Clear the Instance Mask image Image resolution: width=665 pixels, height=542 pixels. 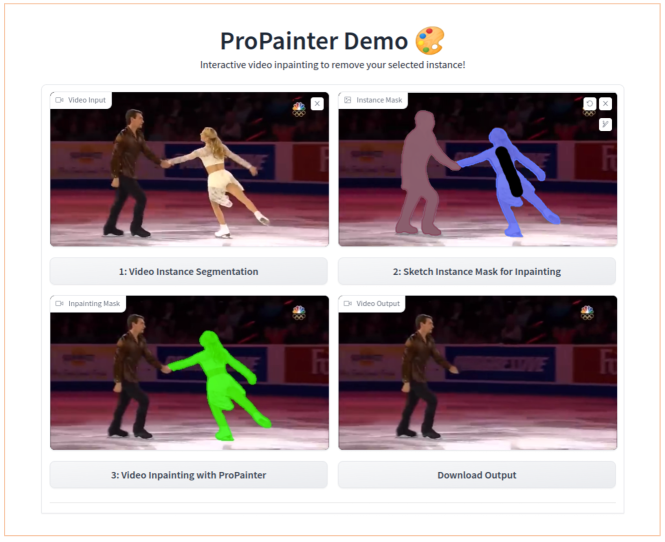[x=605, y=104]
